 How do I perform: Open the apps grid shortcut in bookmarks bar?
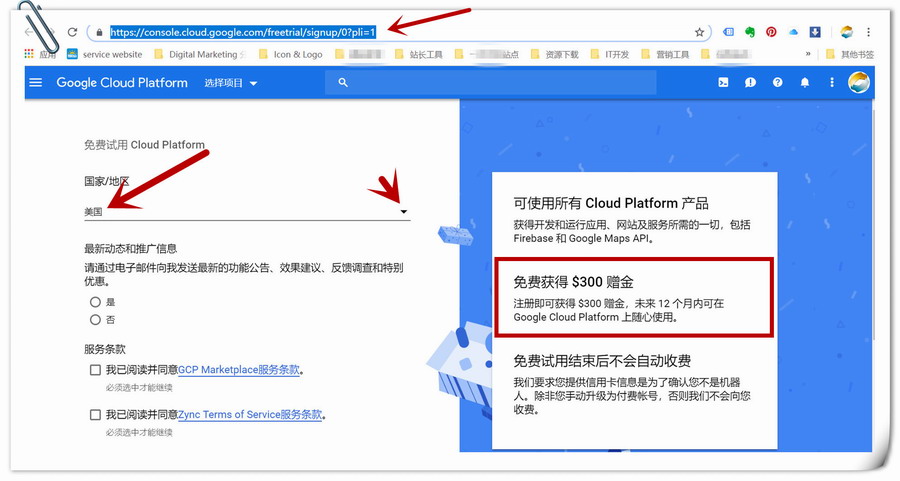click(x=29, y=53)
